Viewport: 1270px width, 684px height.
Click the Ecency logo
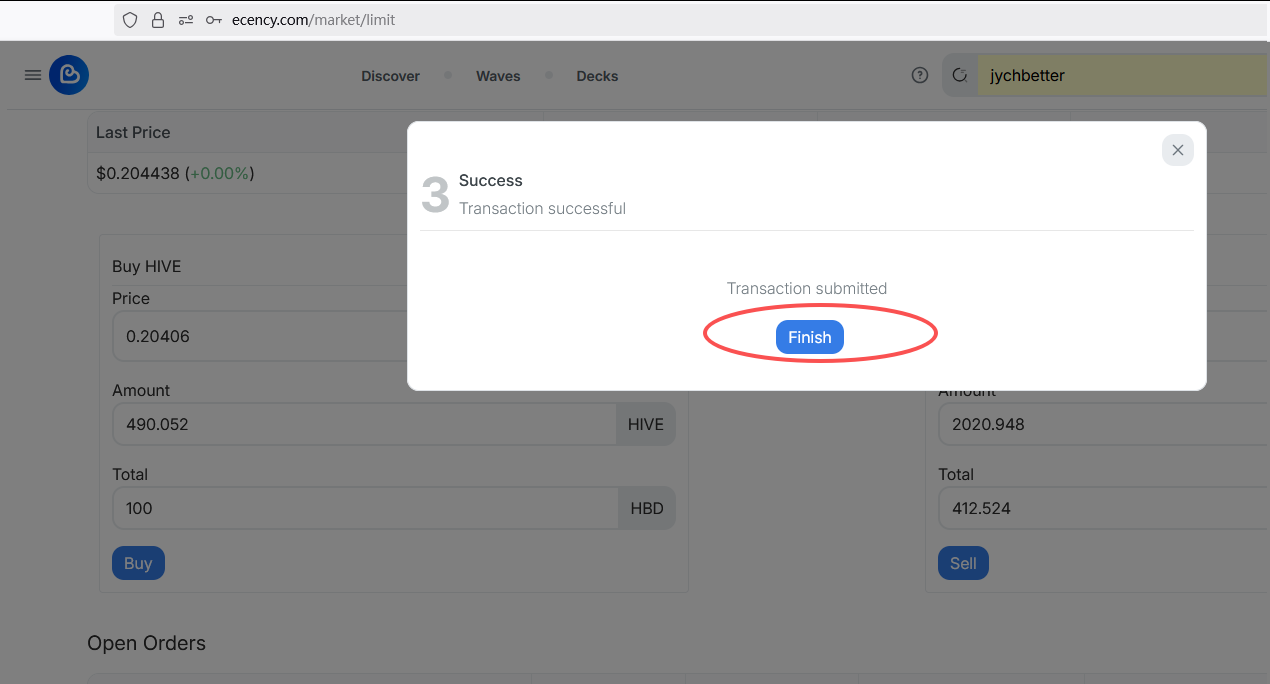pyautogui.click(x=69, y=75)
